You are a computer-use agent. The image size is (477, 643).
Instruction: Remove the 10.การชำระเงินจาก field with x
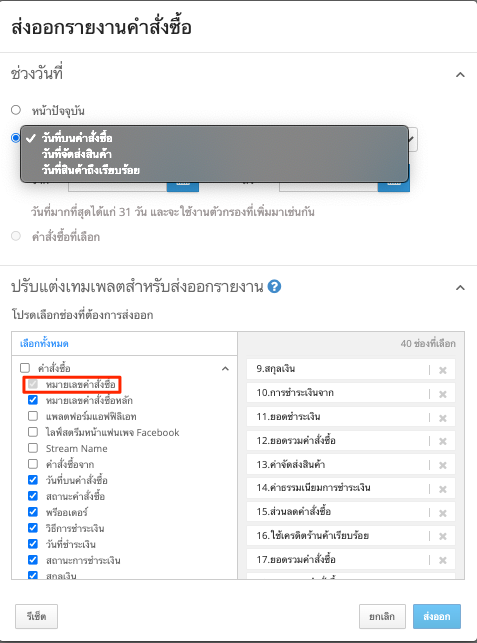(443, 394)
